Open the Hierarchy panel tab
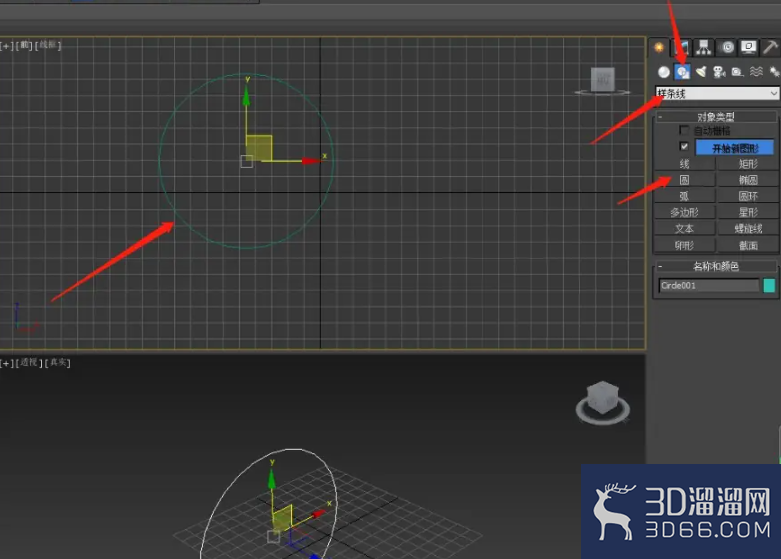Image resolution: width=781 pixels, height=559 pixels. point(704,48)
